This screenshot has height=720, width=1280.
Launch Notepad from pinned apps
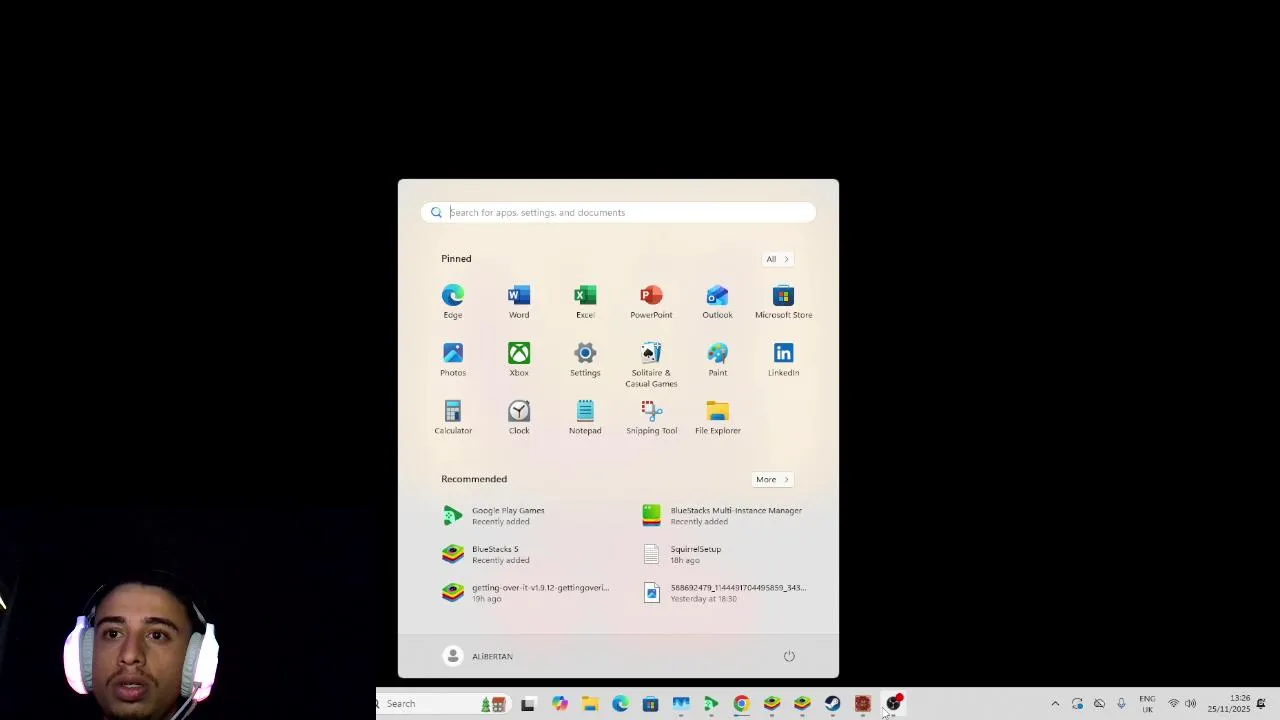(x=585, y=418)
